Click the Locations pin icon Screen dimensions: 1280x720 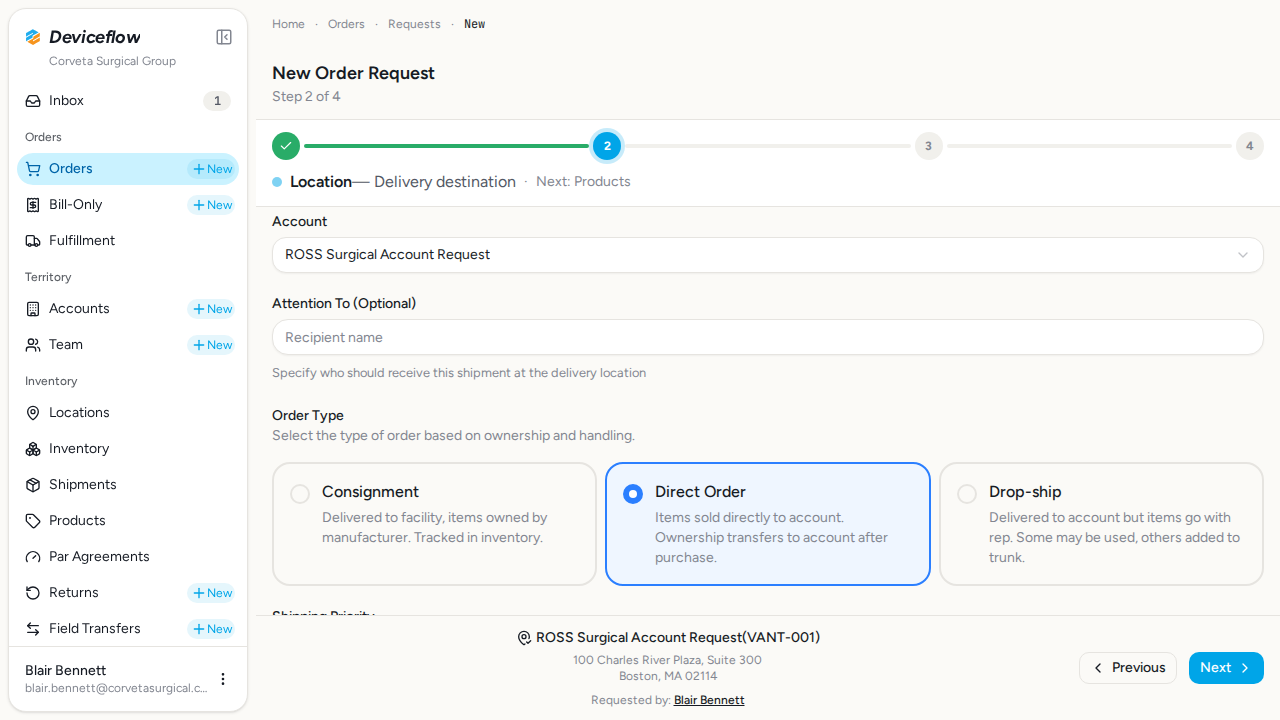point(33,413)
